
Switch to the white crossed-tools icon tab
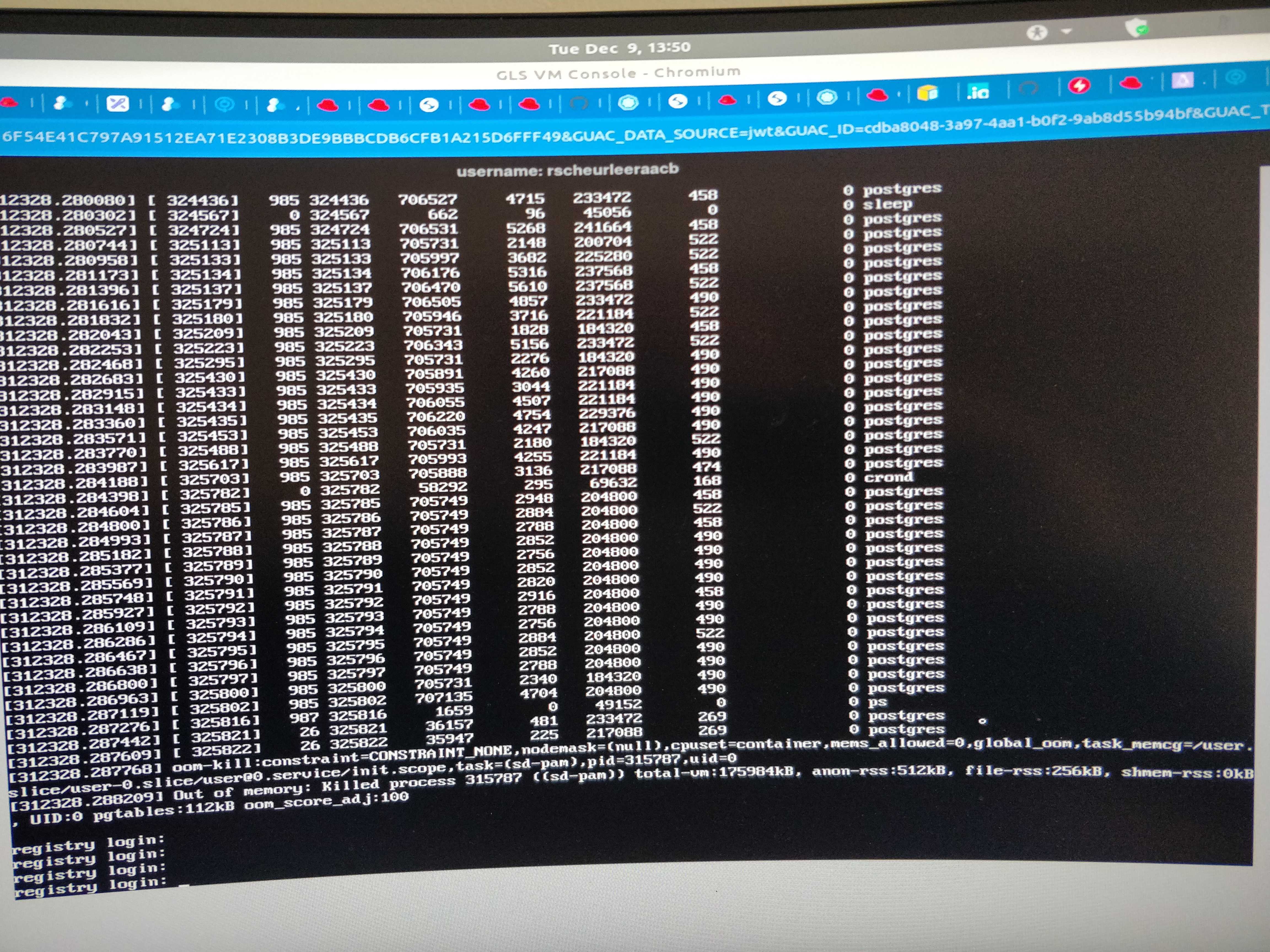(x=118, y=104)
